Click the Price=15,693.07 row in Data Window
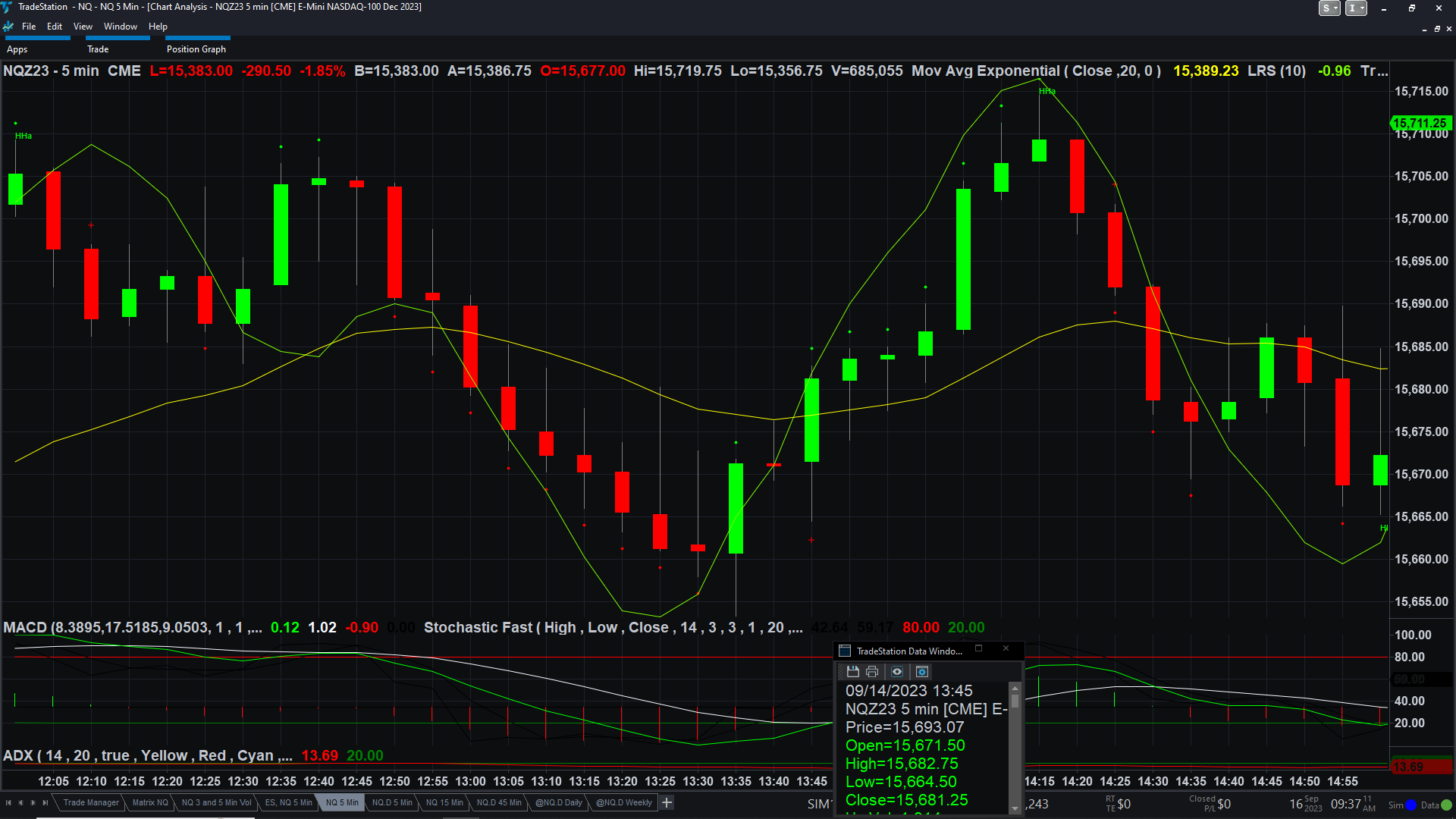The height and width of the screenshot is (819, 1456). pyautogui.click(x=905, y=727)
